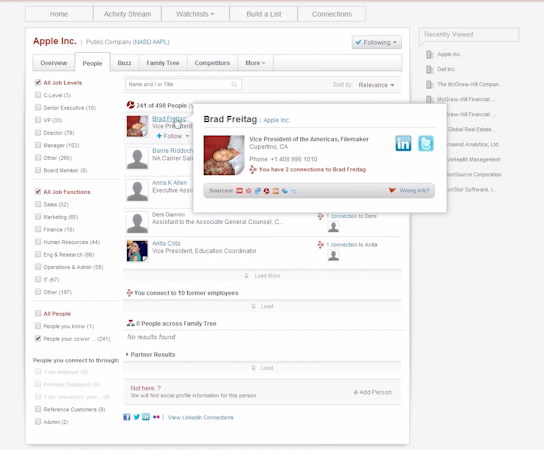The height and width of the screenshot is (450, 544).
Task: Check the Reference Customers (9) filter
Action: (x=38, y=409)
